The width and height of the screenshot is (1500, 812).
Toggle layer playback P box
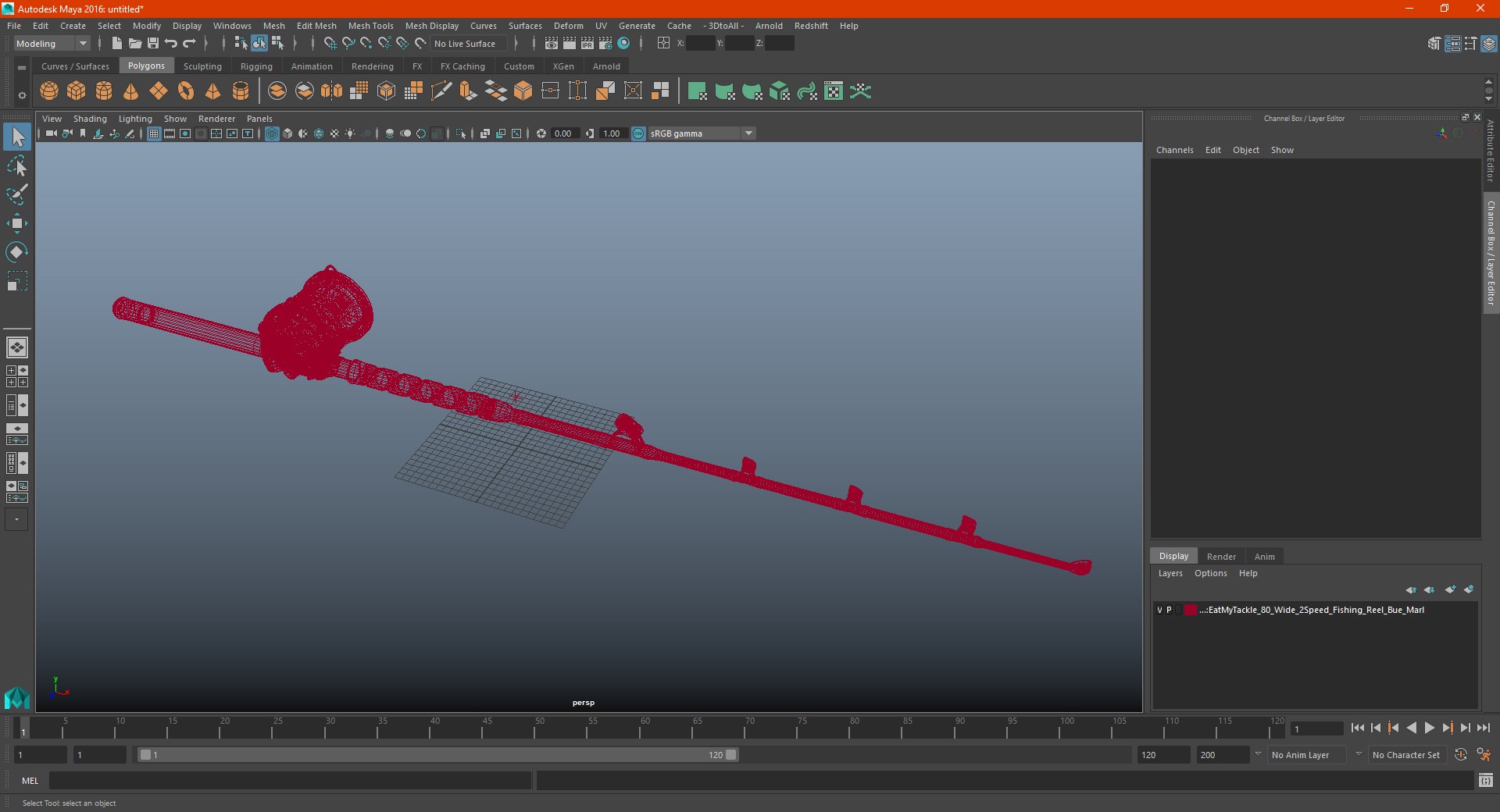1169,610
